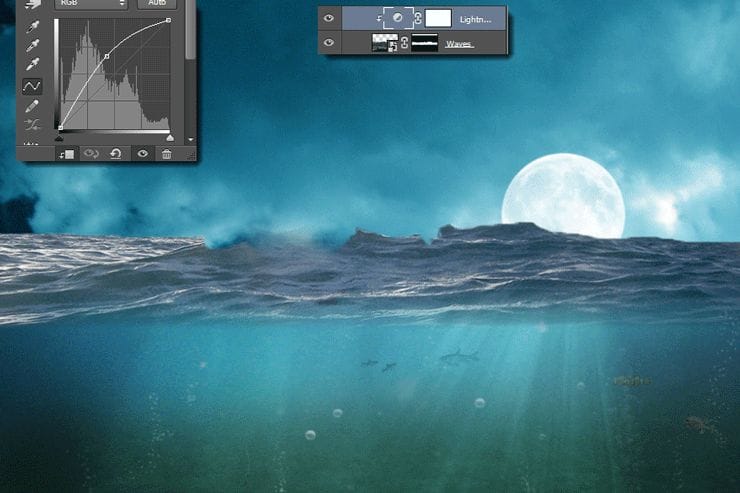This screenshot has height=493, width=740.
Task: Select the white point eyedropper in Curves
Action: pos(33,64)
